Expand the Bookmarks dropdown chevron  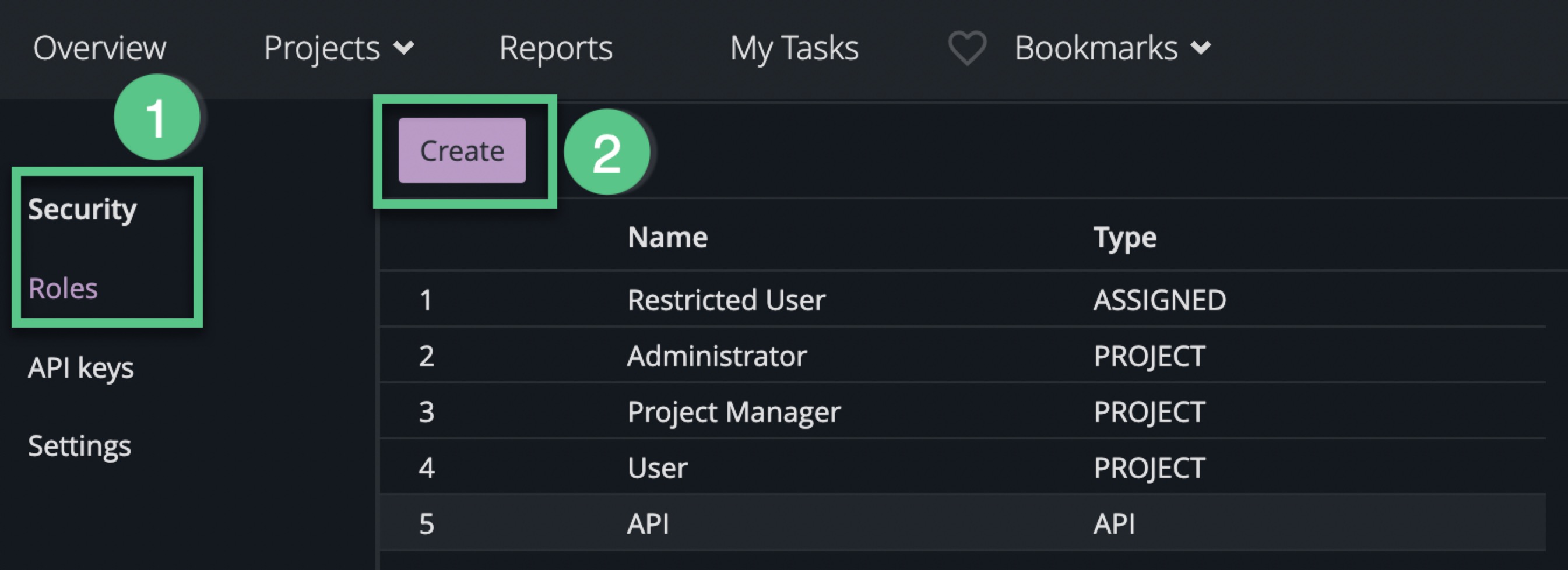1200,48
